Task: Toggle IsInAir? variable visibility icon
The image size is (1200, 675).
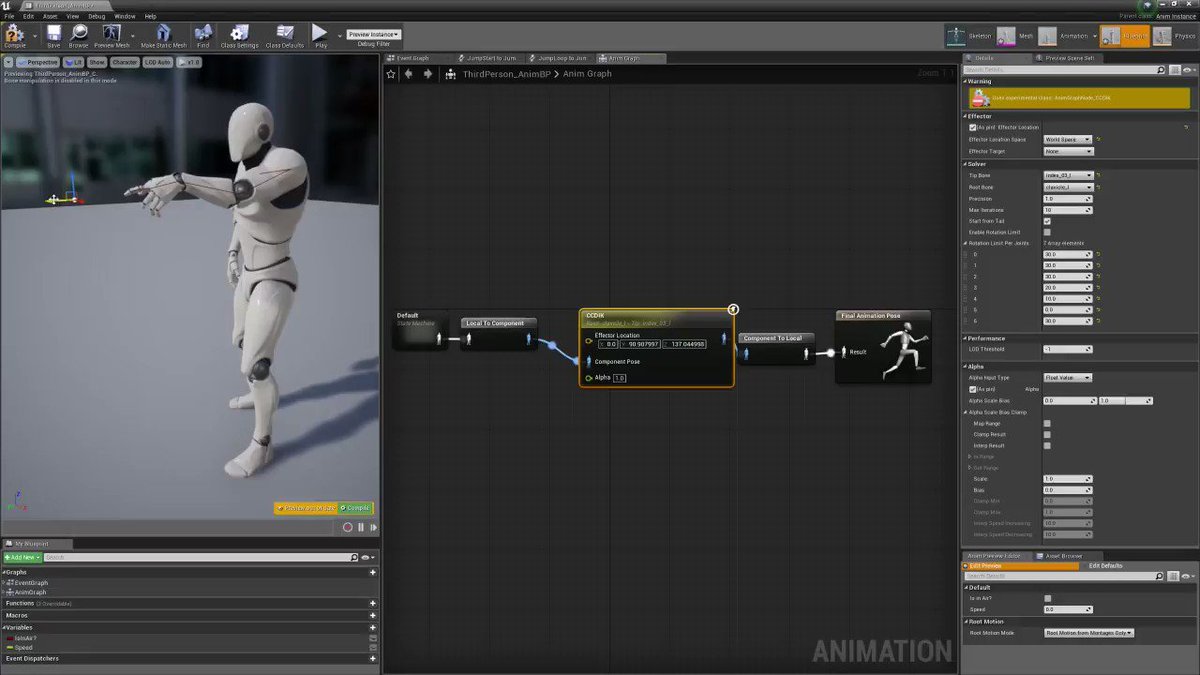Action: [373, 638]
